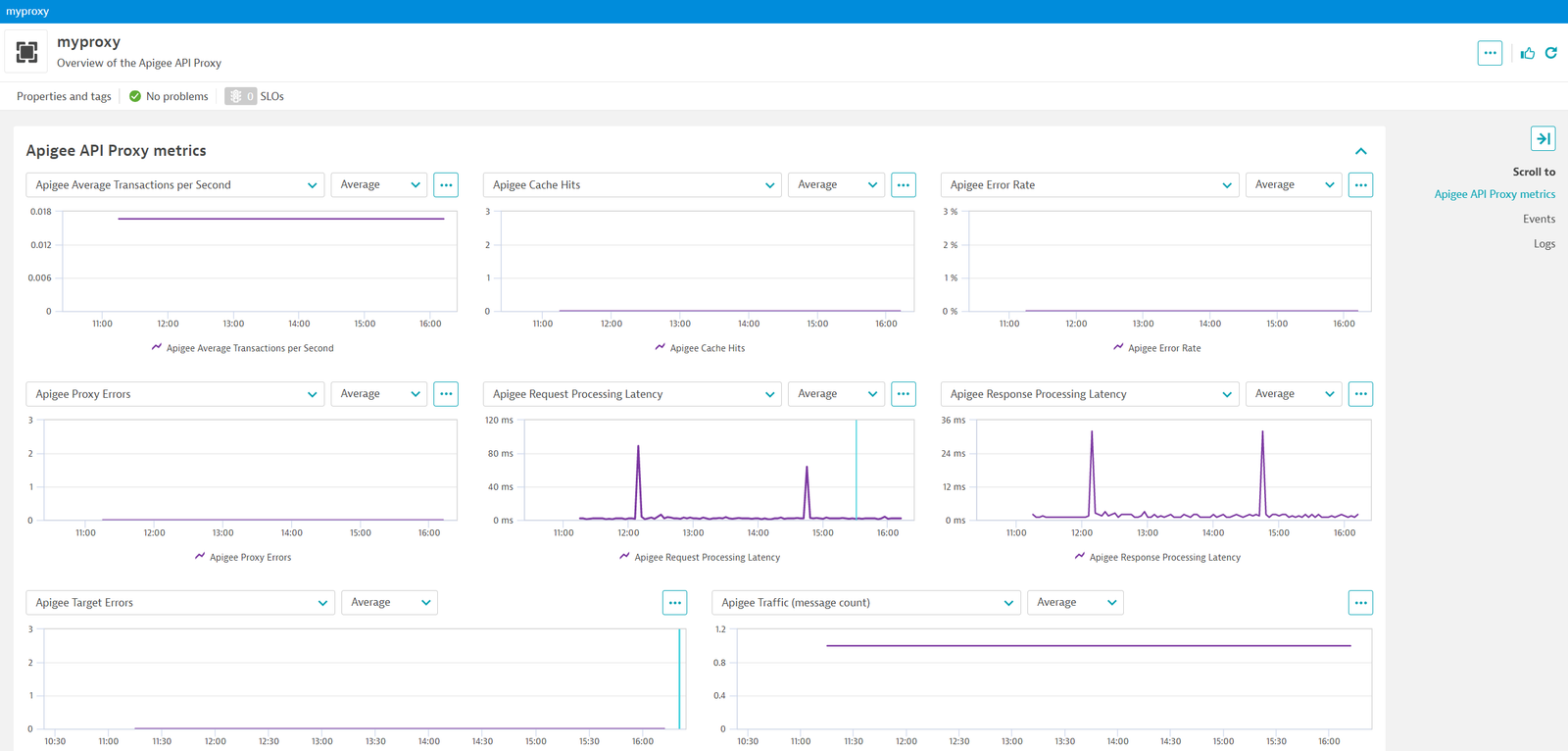Refresh the page with the reload icon

click(x=1551, y=53)
